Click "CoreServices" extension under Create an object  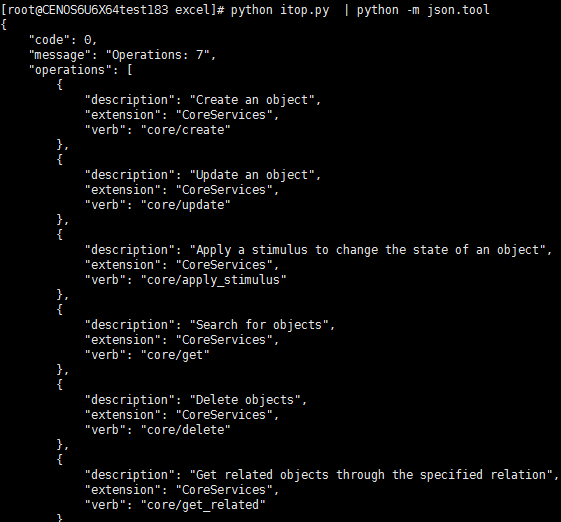click(x=224, y=115)
